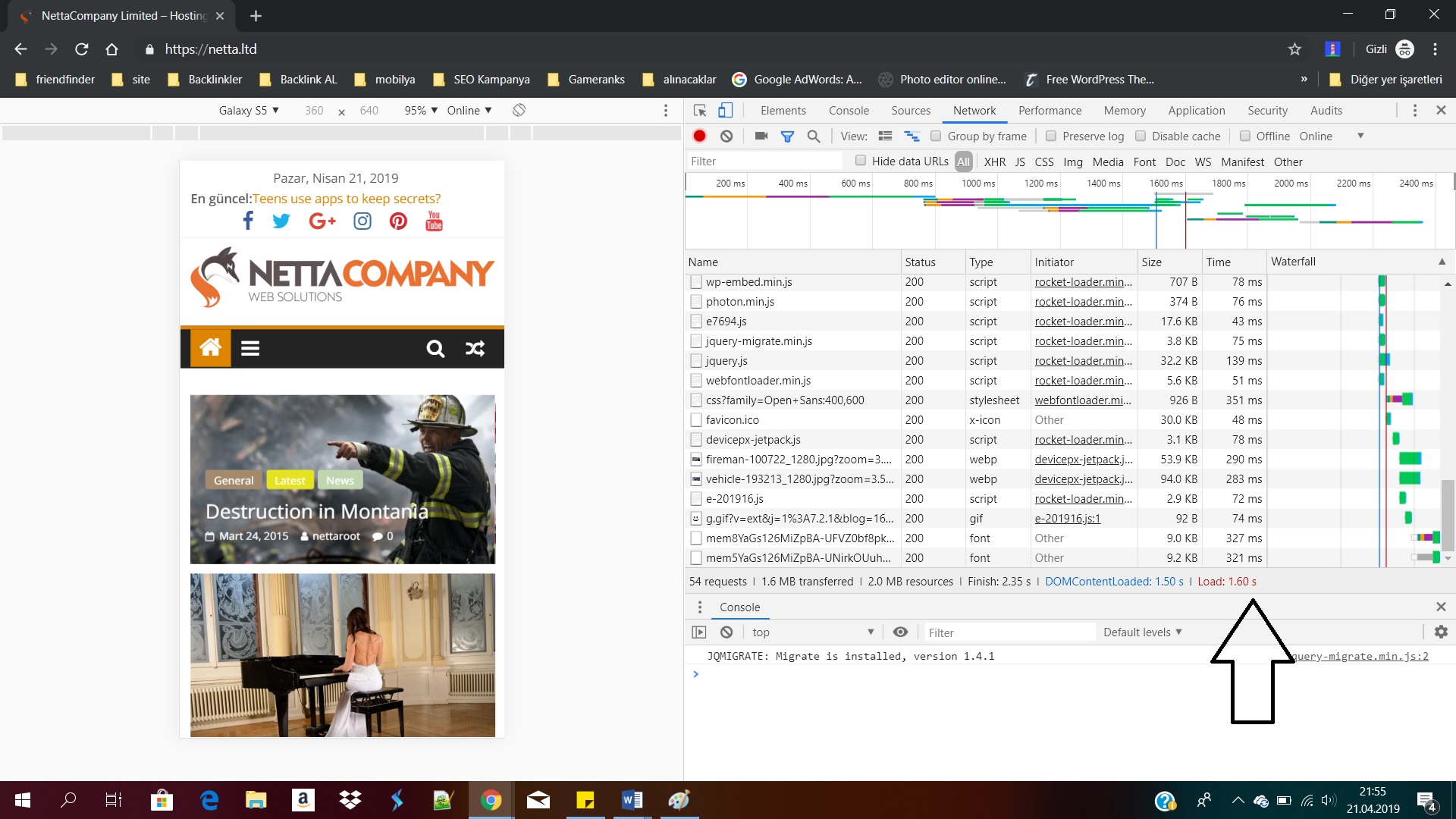Screen dimensions: 1456x819
Task: Open the network search magnifier
Action: (x=813, y=136)
